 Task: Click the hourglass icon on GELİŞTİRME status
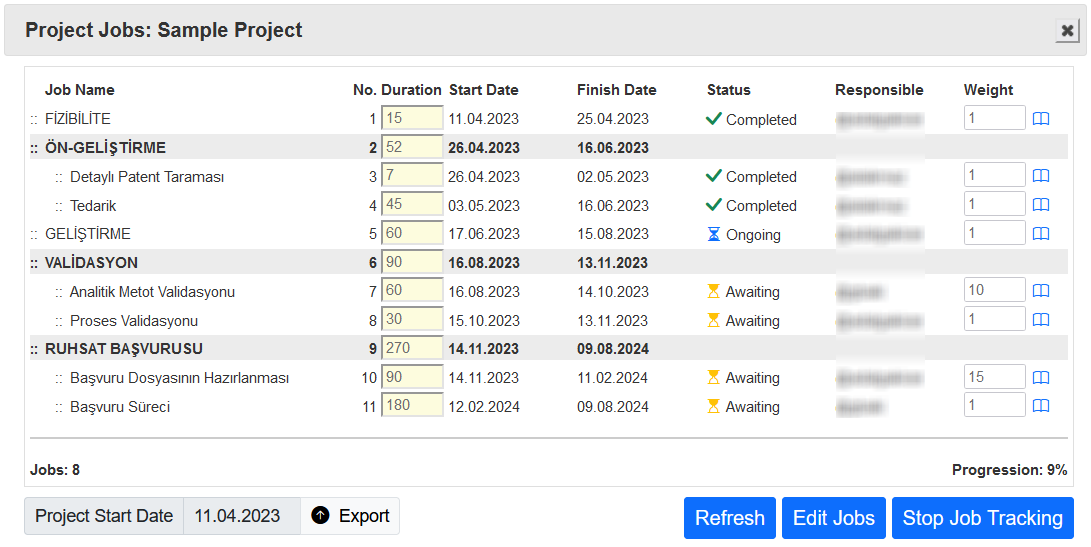713,234
